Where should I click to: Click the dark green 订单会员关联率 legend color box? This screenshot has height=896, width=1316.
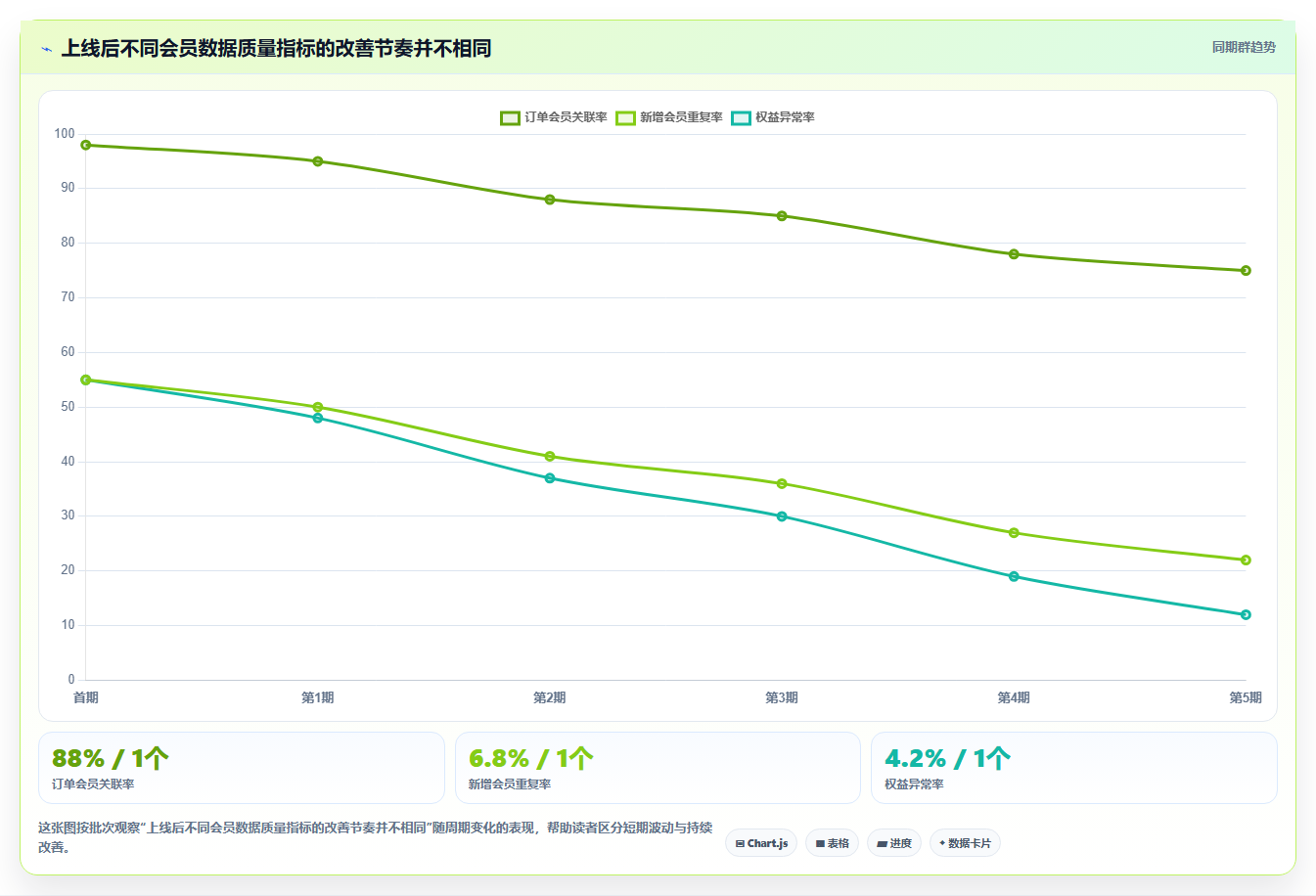click(x=510, y=117)
